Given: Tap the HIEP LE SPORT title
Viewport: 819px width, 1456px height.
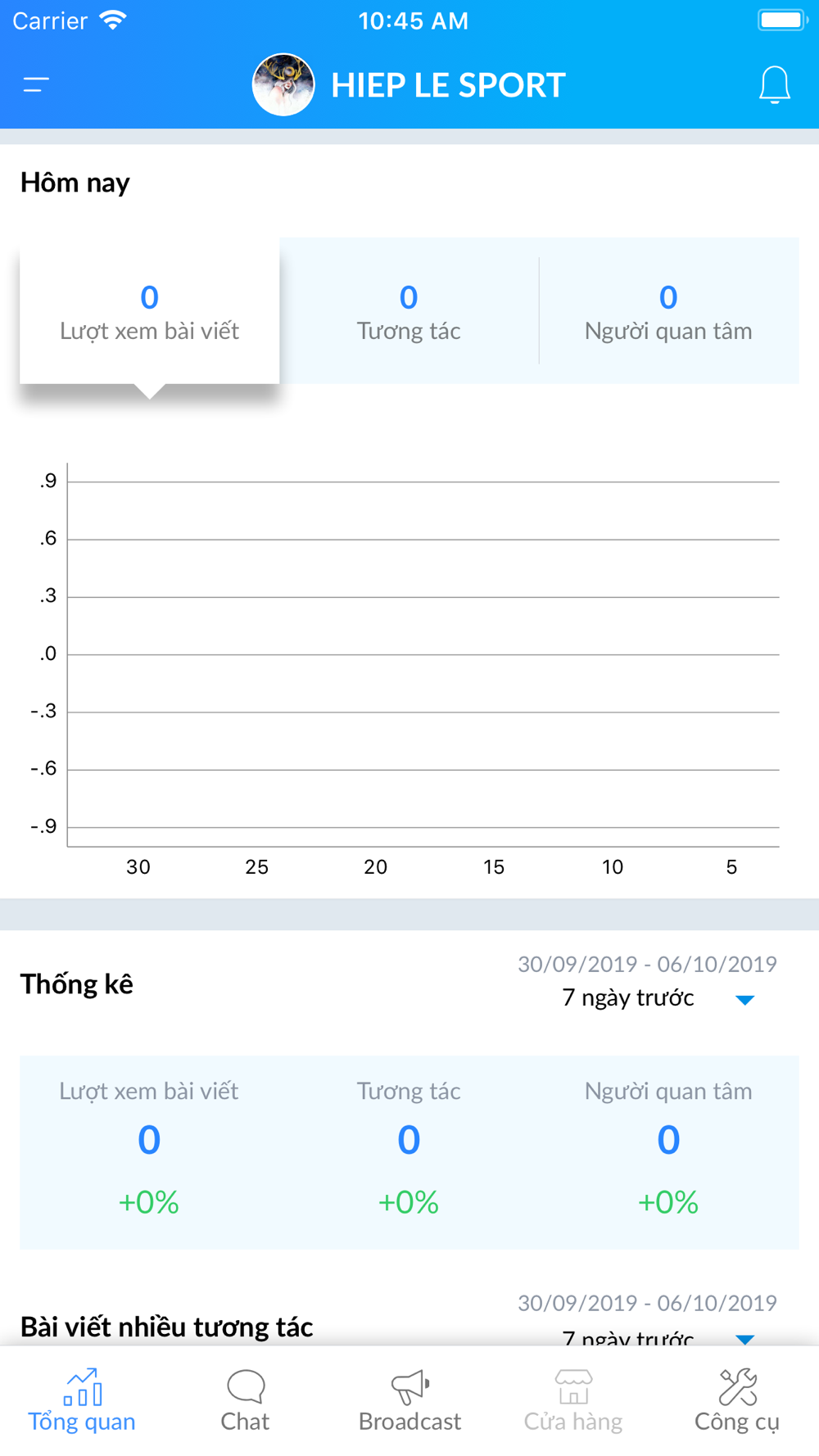Looking at the screenshot, I should (448, 85).
